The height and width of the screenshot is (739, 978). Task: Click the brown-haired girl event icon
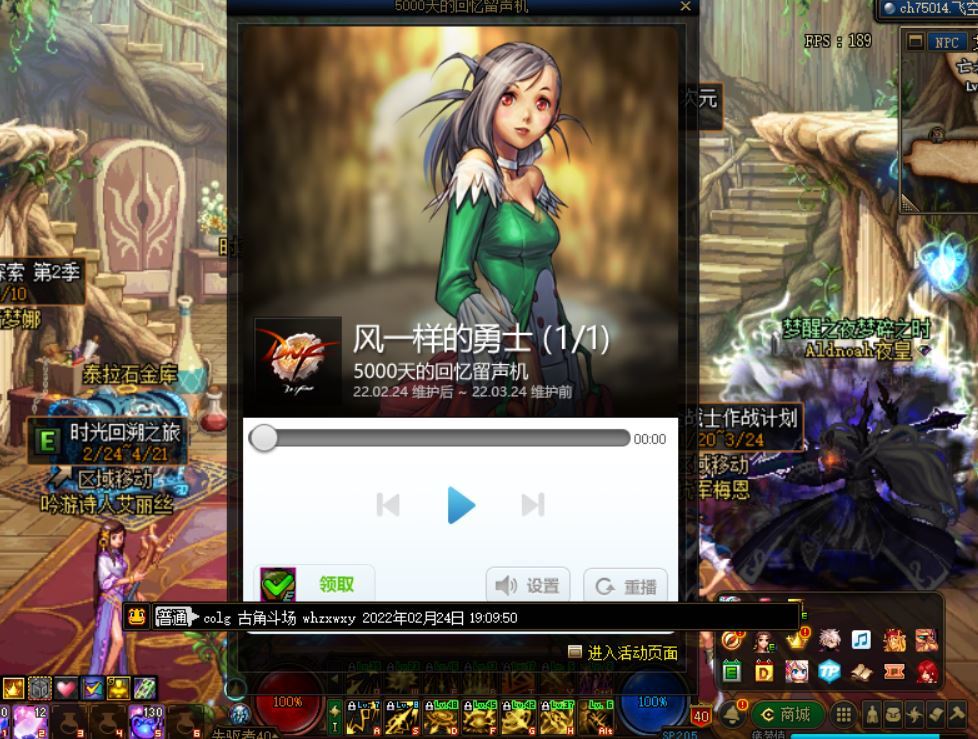click(x=764, y=640)
